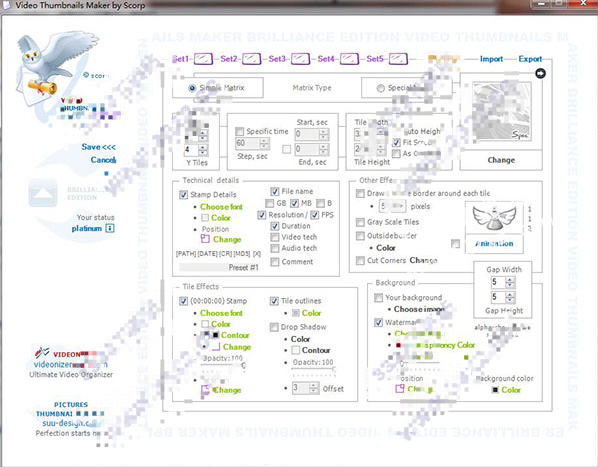
Task: Switch to the Set5 preset
Action: click(x=375, y=59)
